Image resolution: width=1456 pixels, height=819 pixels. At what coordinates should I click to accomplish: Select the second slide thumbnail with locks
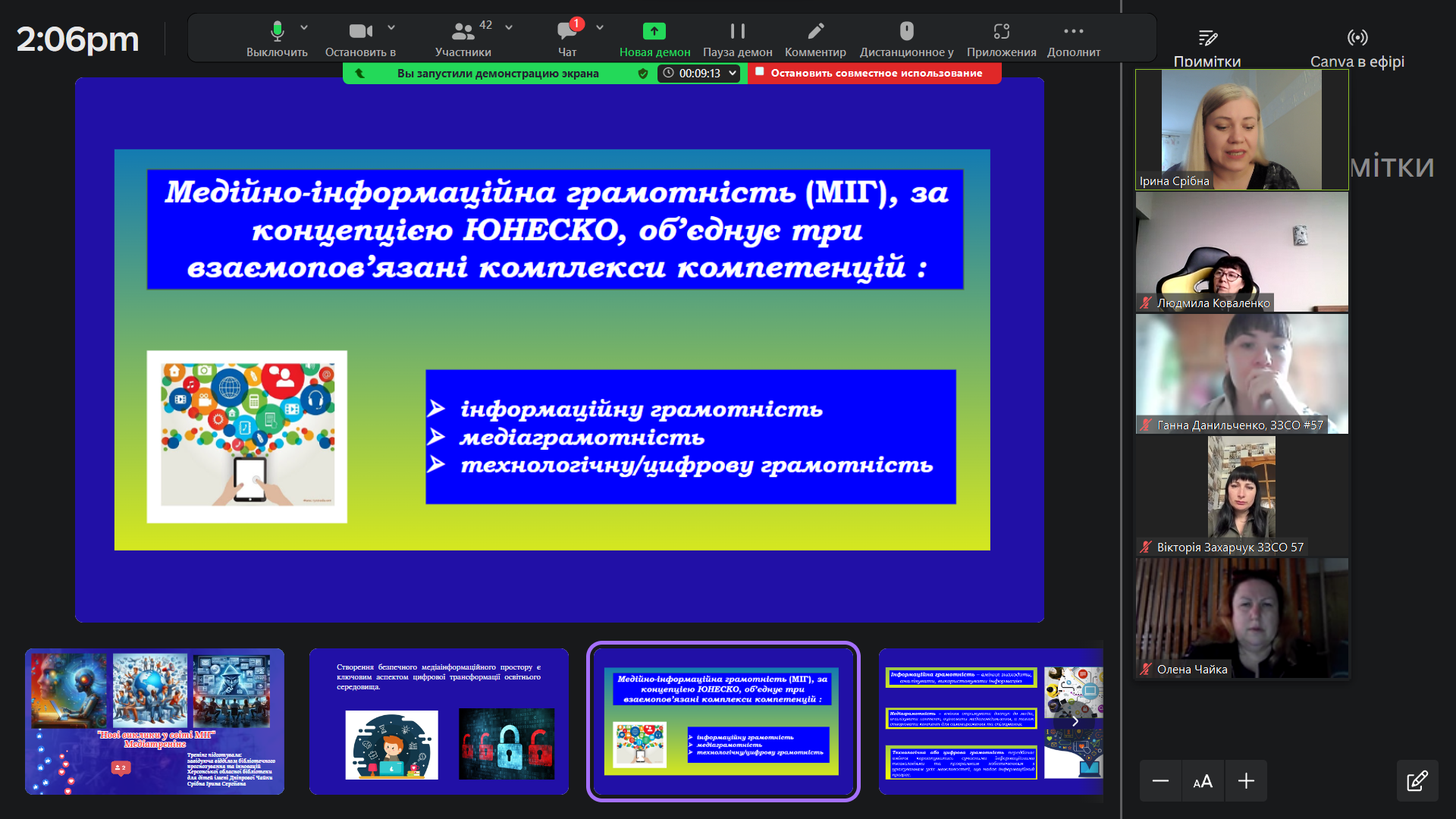pos(438,721)
